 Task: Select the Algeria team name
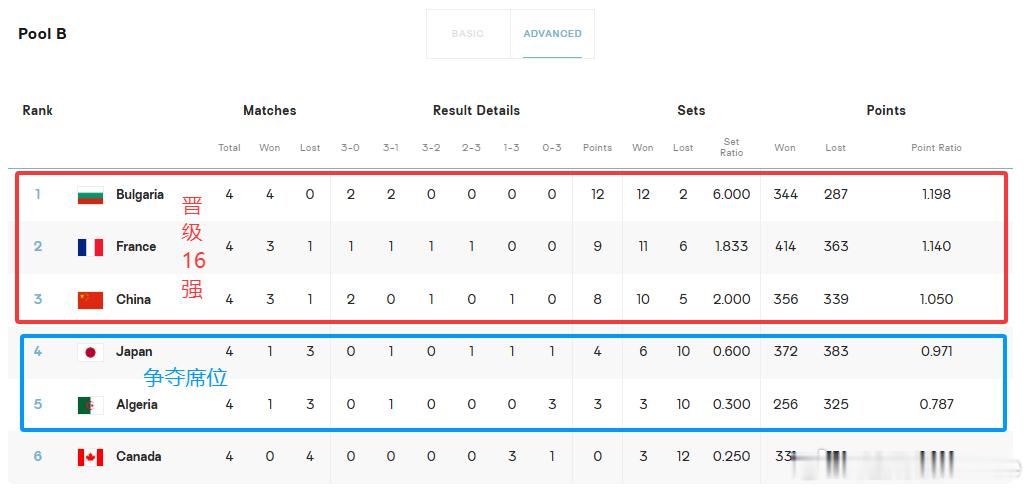(137, 404)
